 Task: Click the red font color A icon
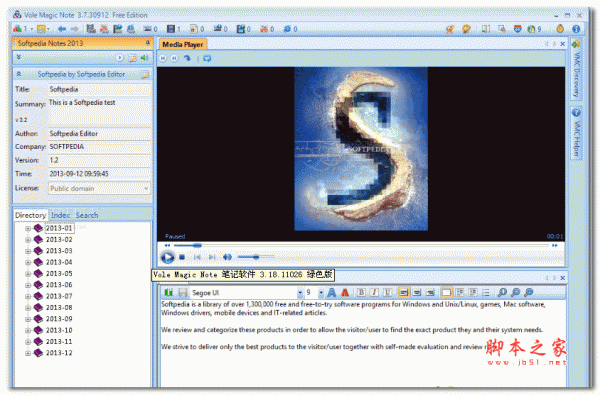pyautogui.click(x=345, y=293)
